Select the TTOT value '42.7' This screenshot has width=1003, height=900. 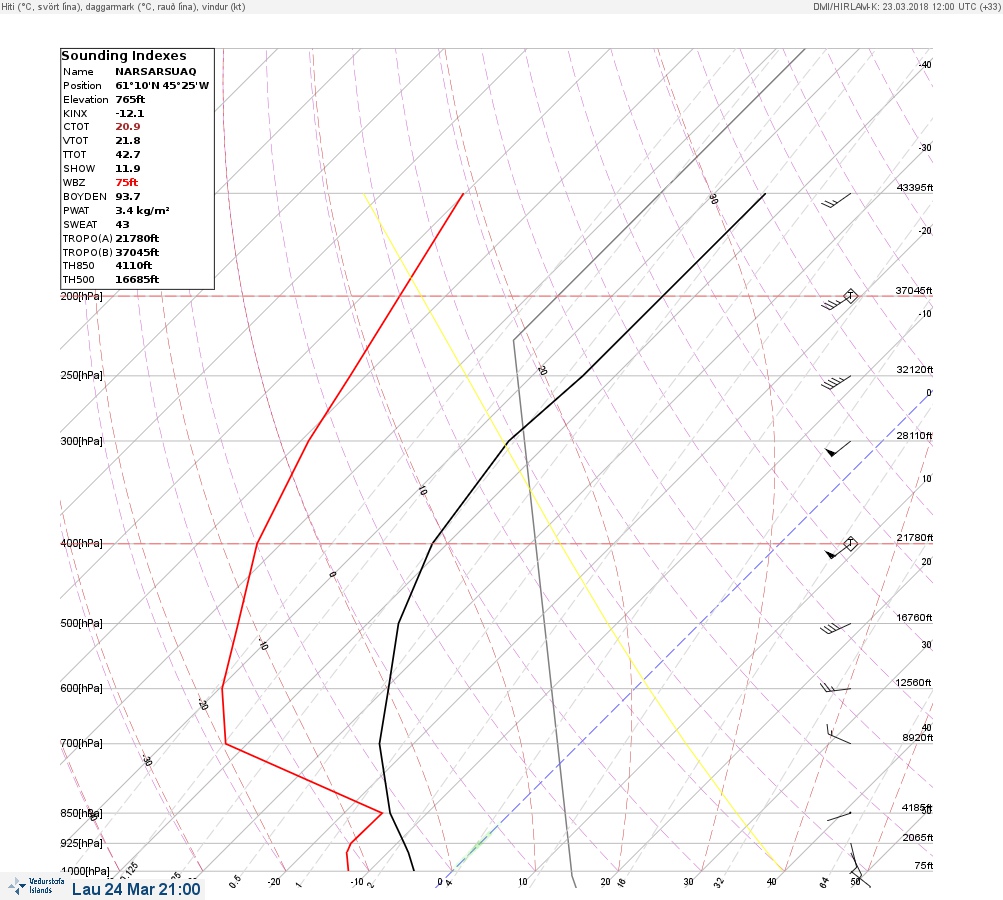[127, 155]
